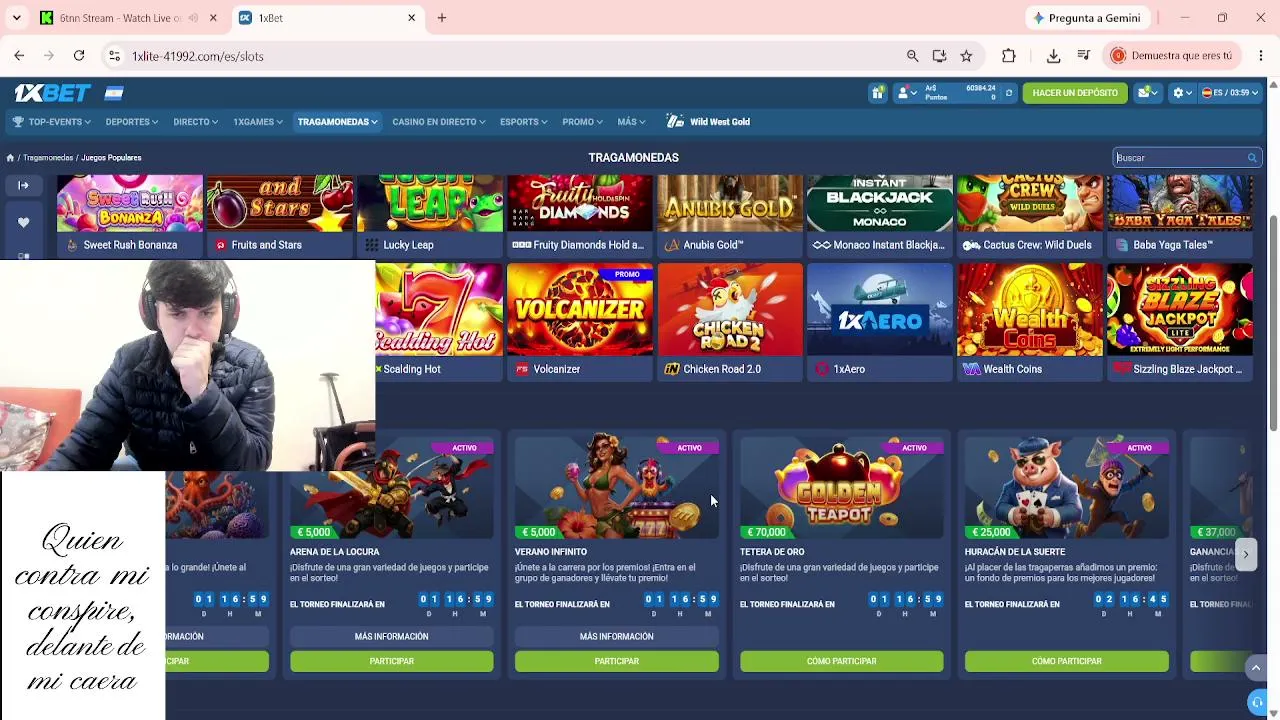View site information icon in address bar
Image resolution: width=1280 pixels, height=720 pixels.
tap(114, 56)
